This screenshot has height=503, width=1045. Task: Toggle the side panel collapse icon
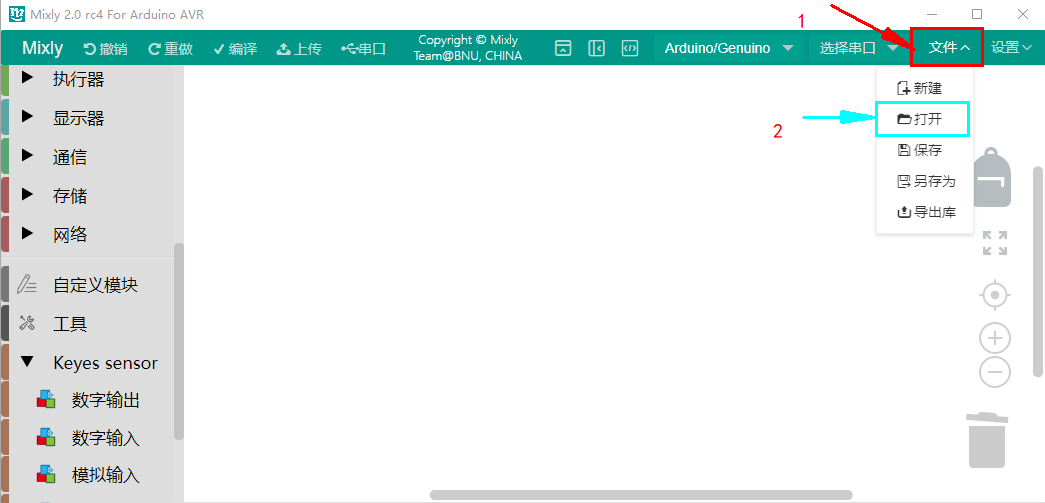click(x=596, y=48)
